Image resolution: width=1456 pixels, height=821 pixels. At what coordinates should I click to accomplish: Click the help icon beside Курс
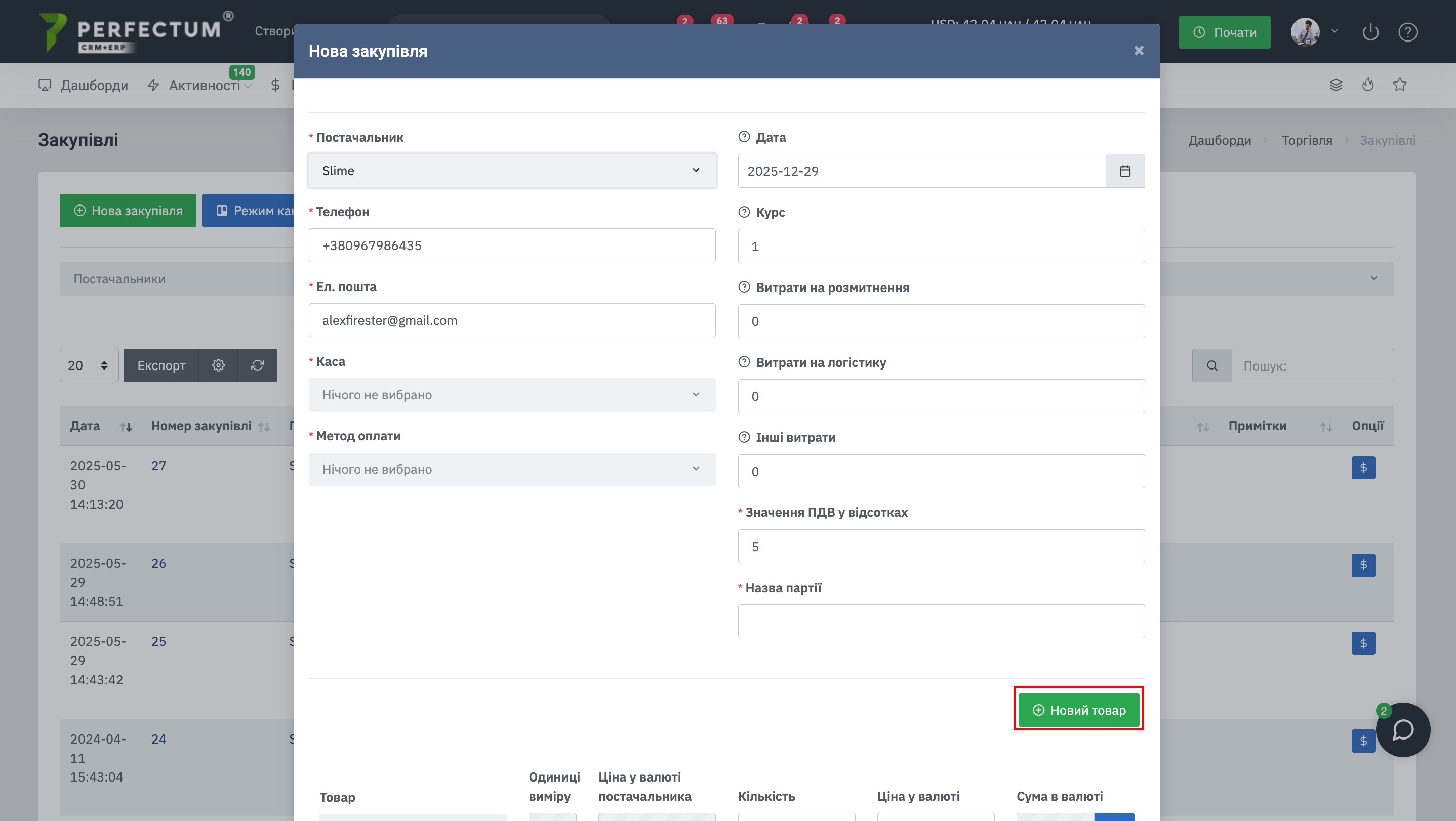click(744, 212)
